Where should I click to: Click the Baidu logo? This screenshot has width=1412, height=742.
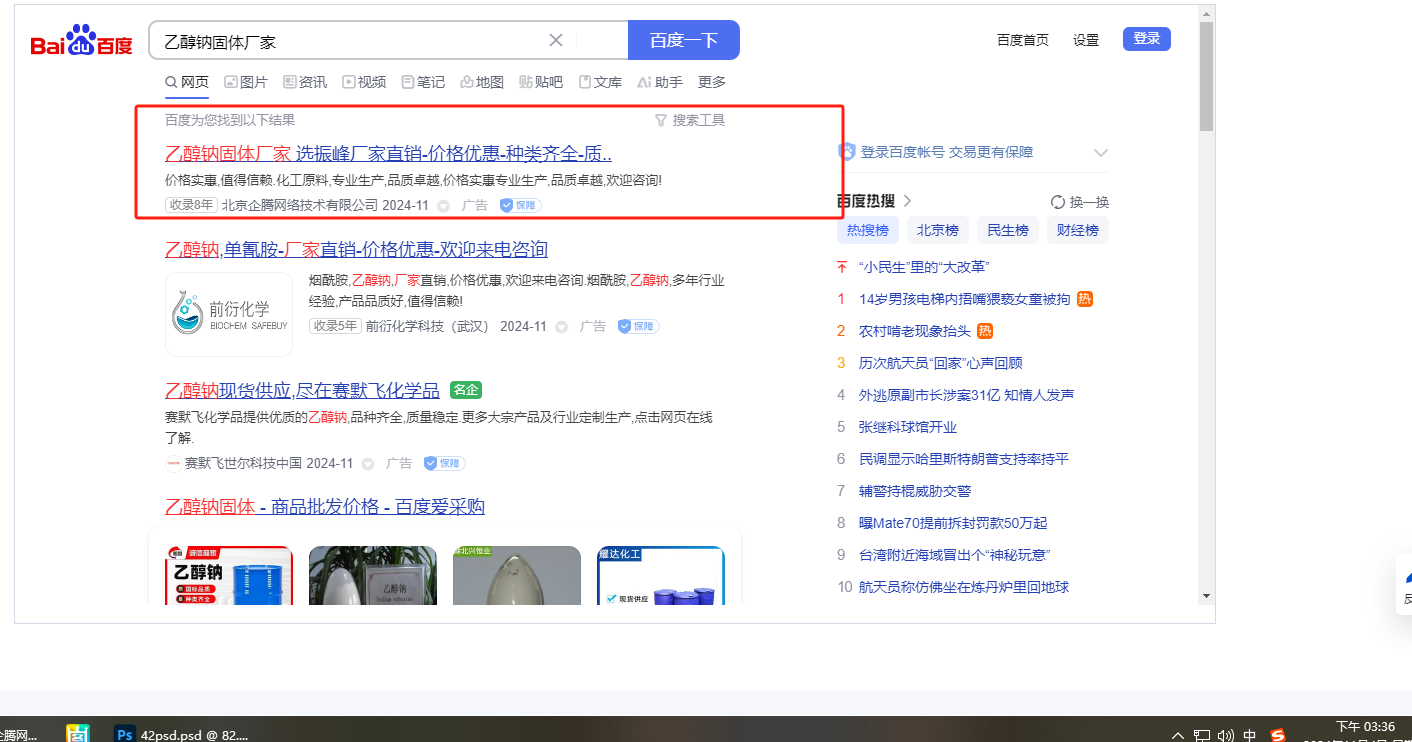(81, 42)
